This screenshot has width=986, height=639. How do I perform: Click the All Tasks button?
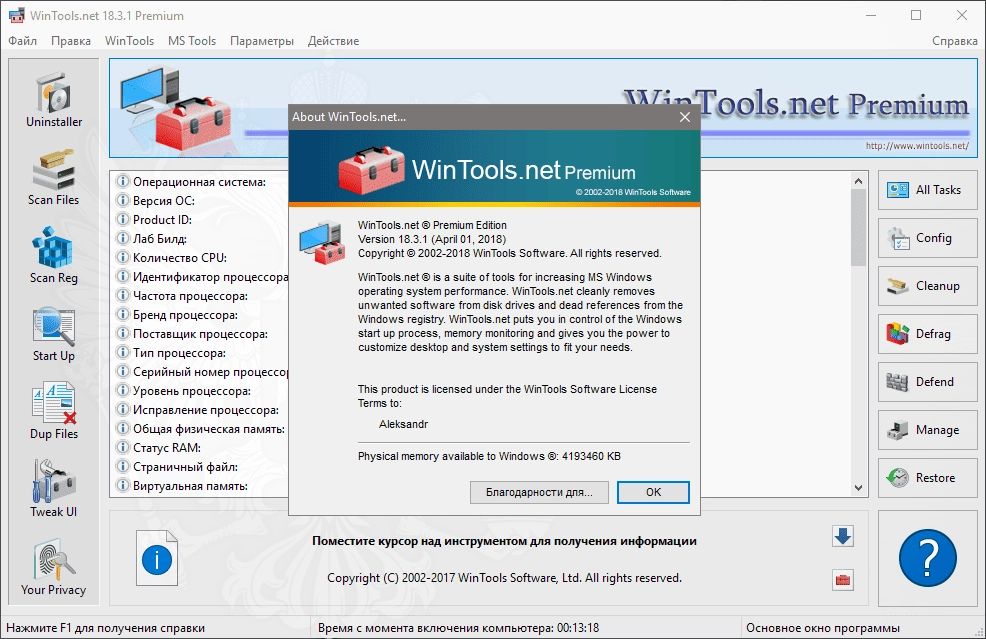click(x=928, y=190)
